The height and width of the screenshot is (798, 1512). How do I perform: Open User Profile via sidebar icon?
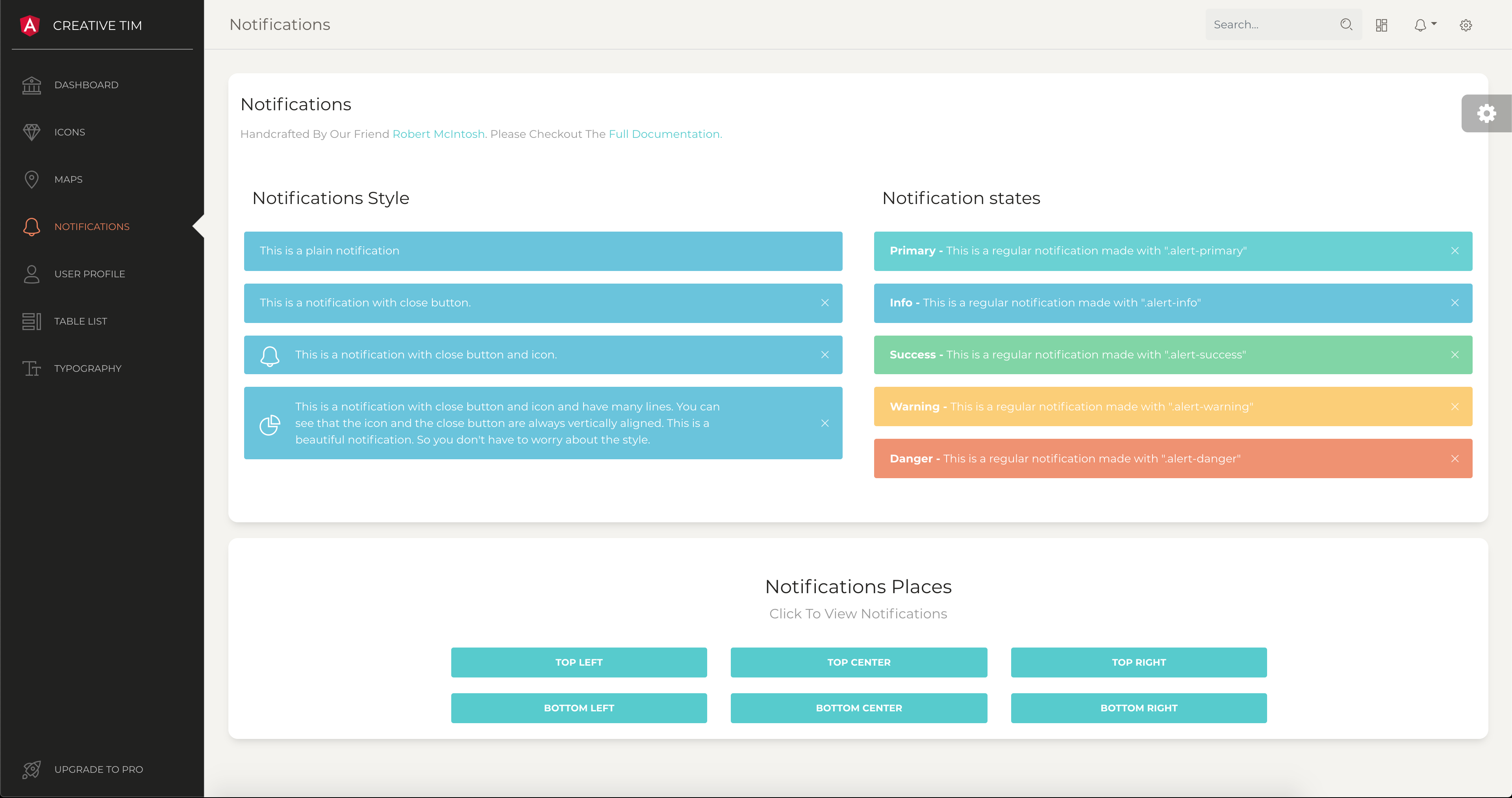[31, 274]
